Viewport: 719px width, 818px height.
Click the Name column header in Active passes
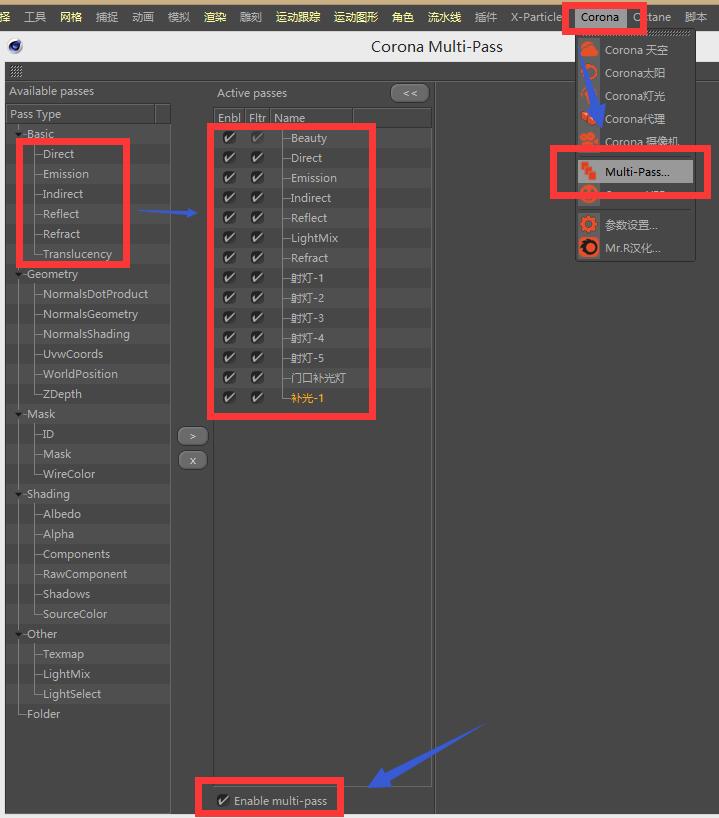click(x=312, y=118)
